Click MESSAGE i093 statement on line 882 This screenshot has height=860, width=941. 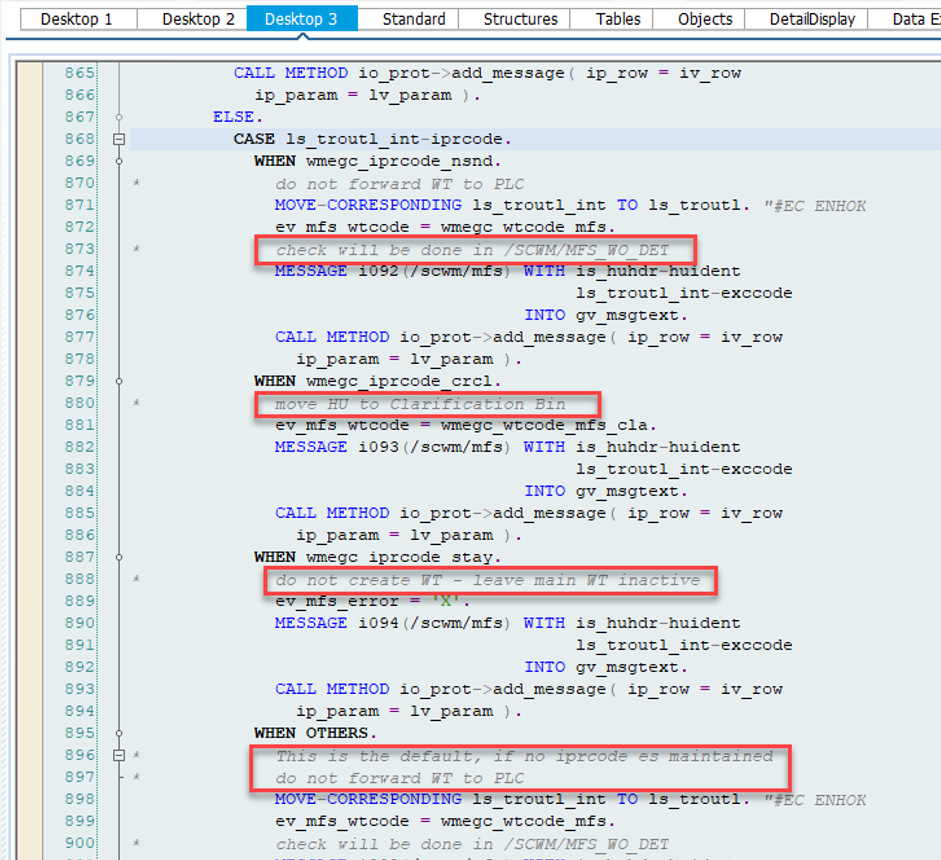pos(507,447)
